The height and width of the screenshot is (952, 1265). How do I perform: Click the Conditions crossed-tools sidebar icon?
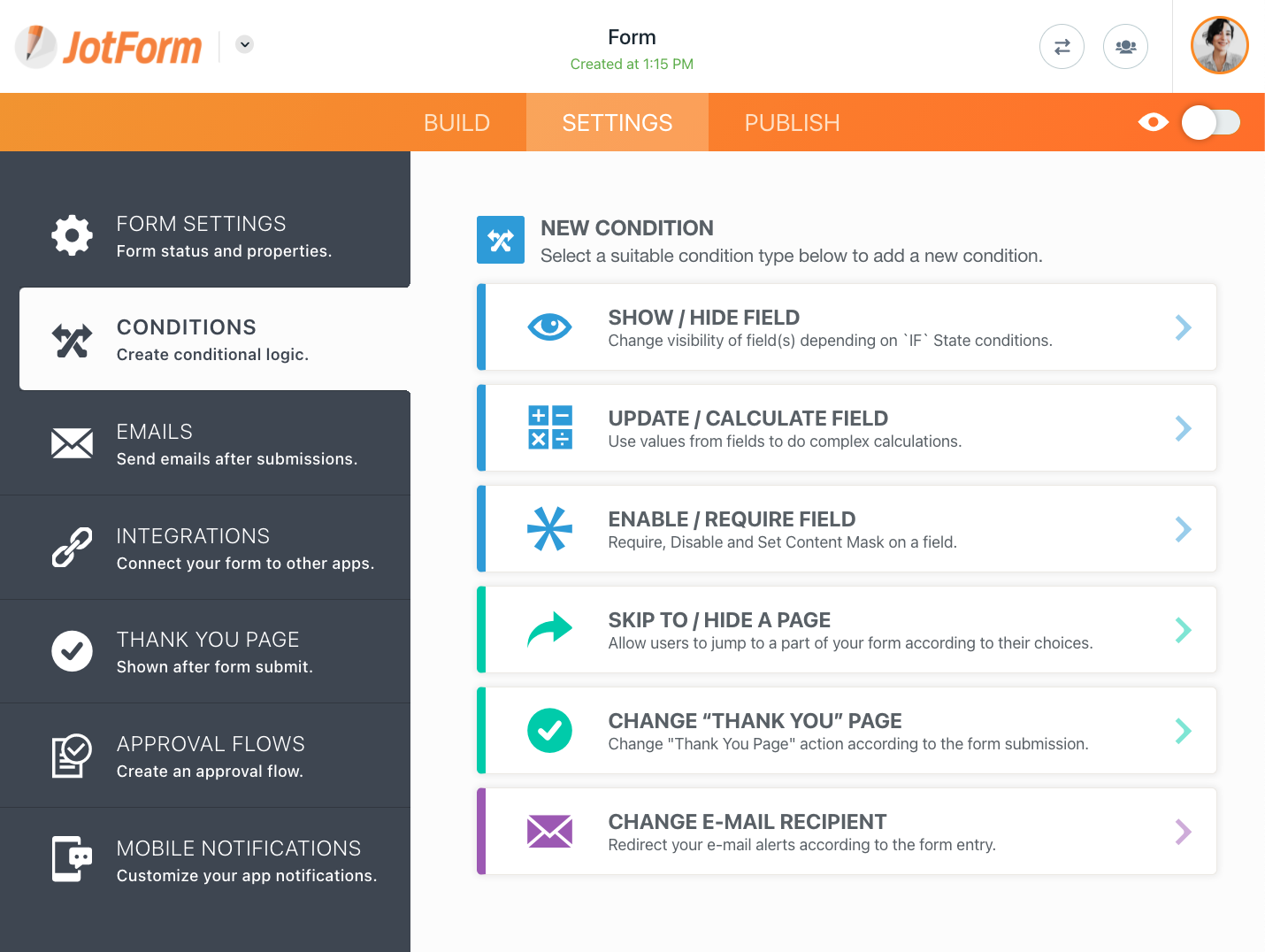pos(72,340)
